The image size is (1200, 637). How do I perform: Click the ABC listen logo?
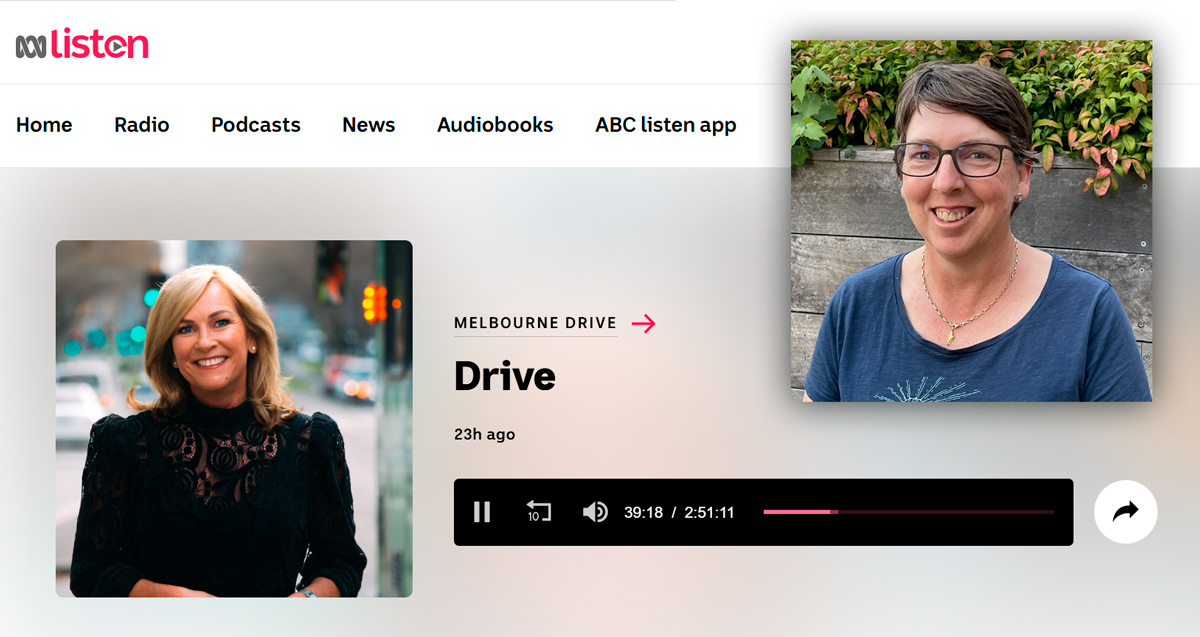click(x=83, y=43)
